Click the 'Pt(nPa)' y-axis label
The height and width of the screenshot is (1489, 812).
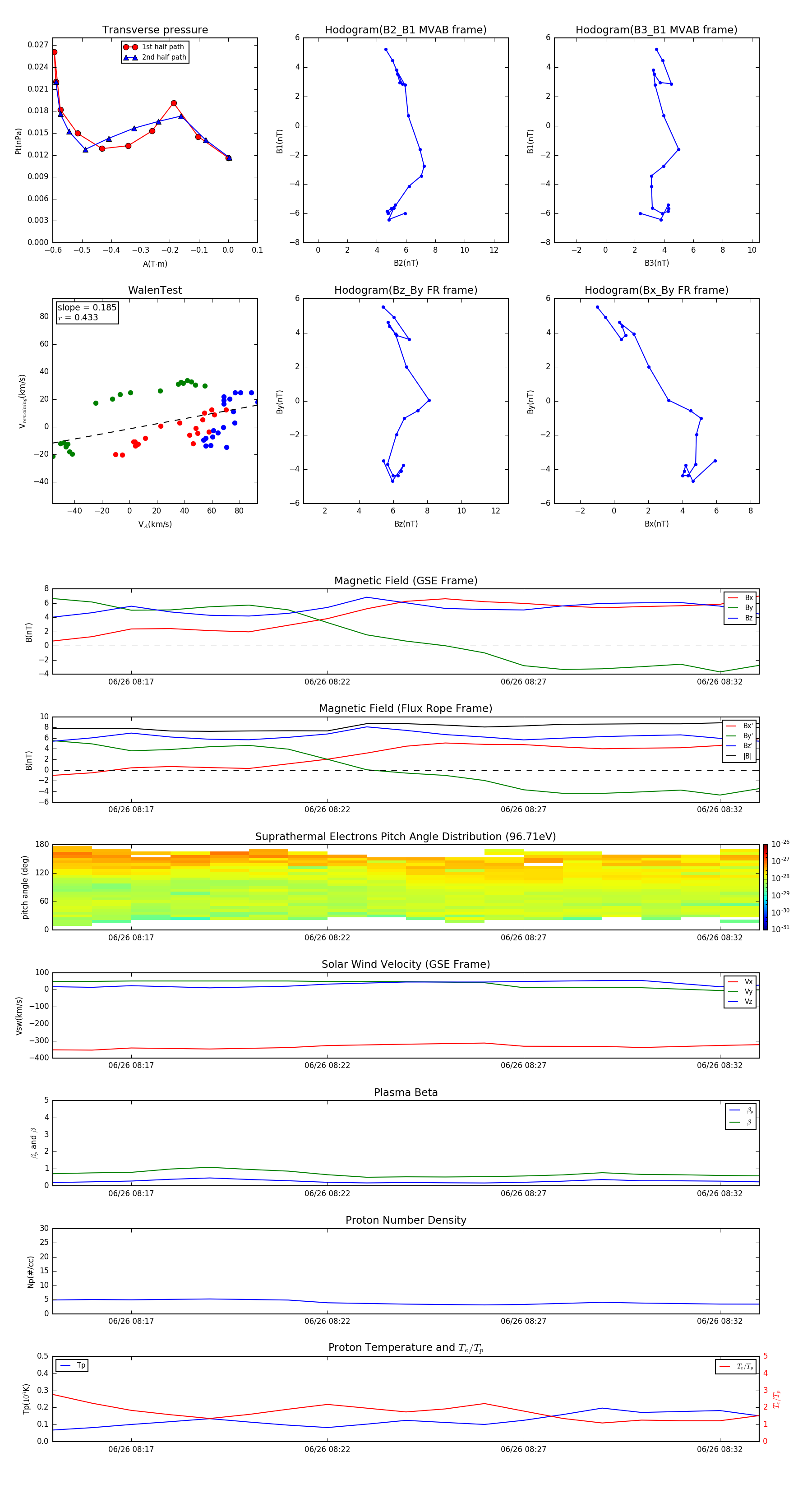[18, 141]
